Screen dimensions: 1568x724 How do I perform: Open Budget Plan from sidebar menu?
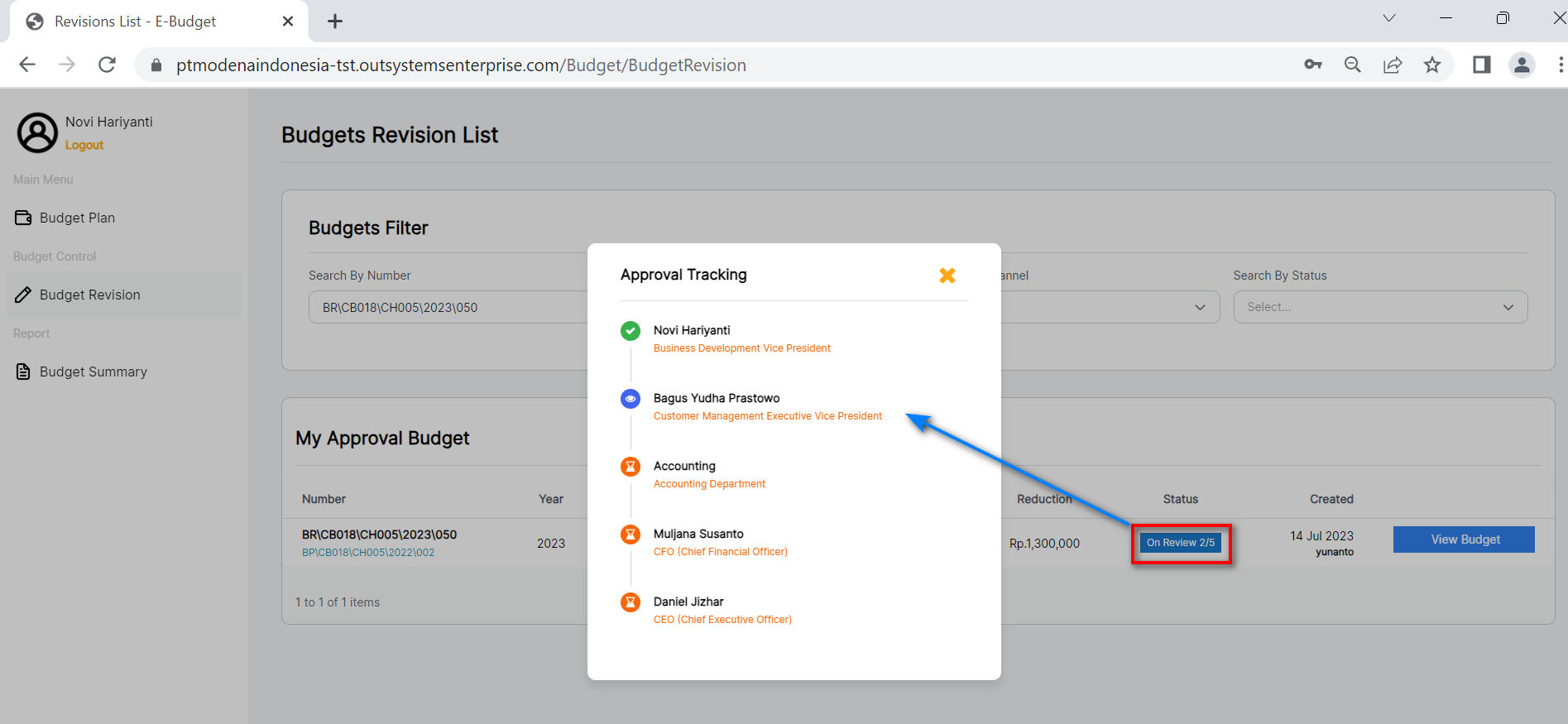coord(77,218)
